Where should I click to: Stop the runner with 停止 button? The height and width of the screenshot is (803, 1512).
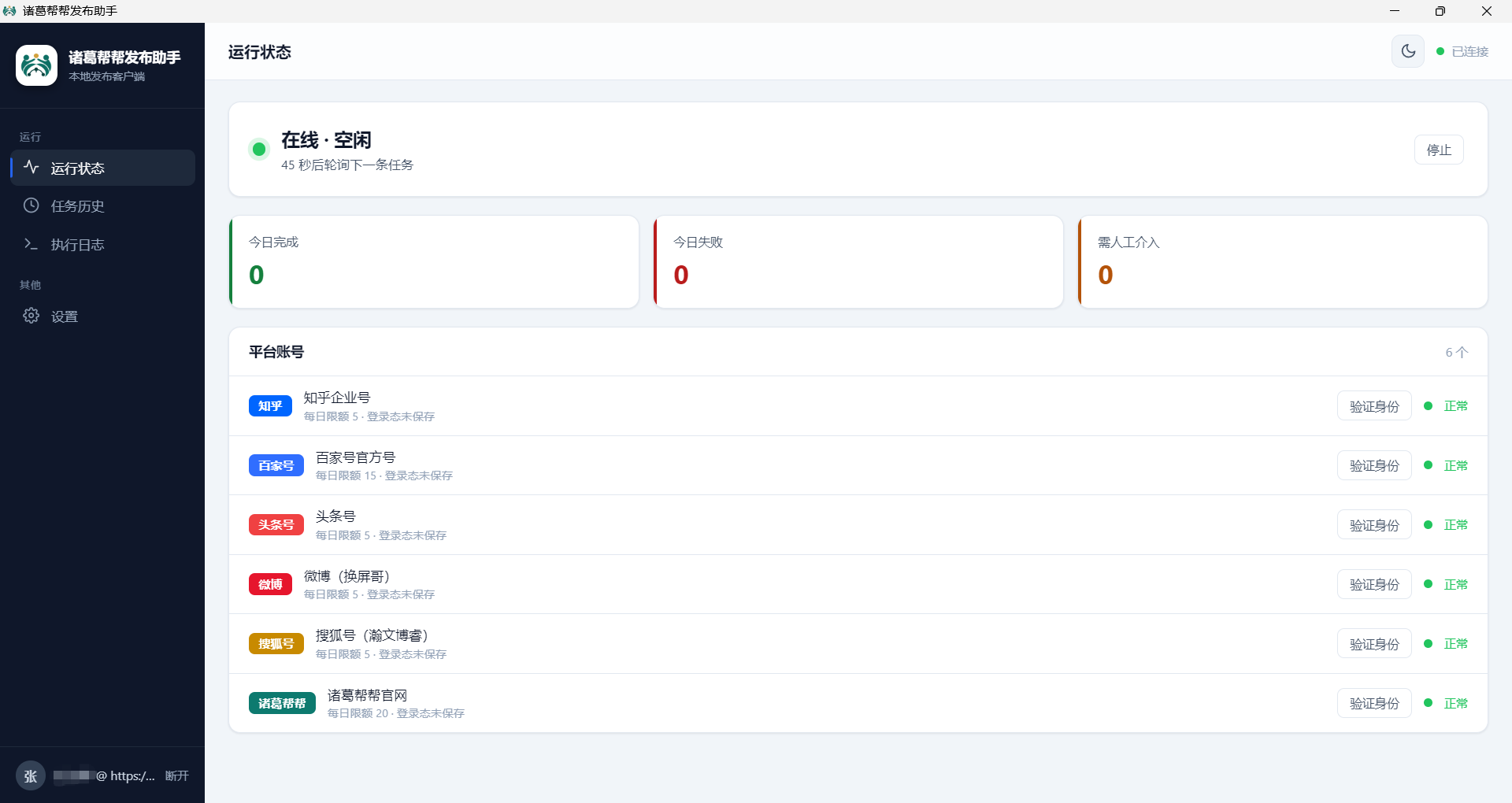tap(1439, 150)
